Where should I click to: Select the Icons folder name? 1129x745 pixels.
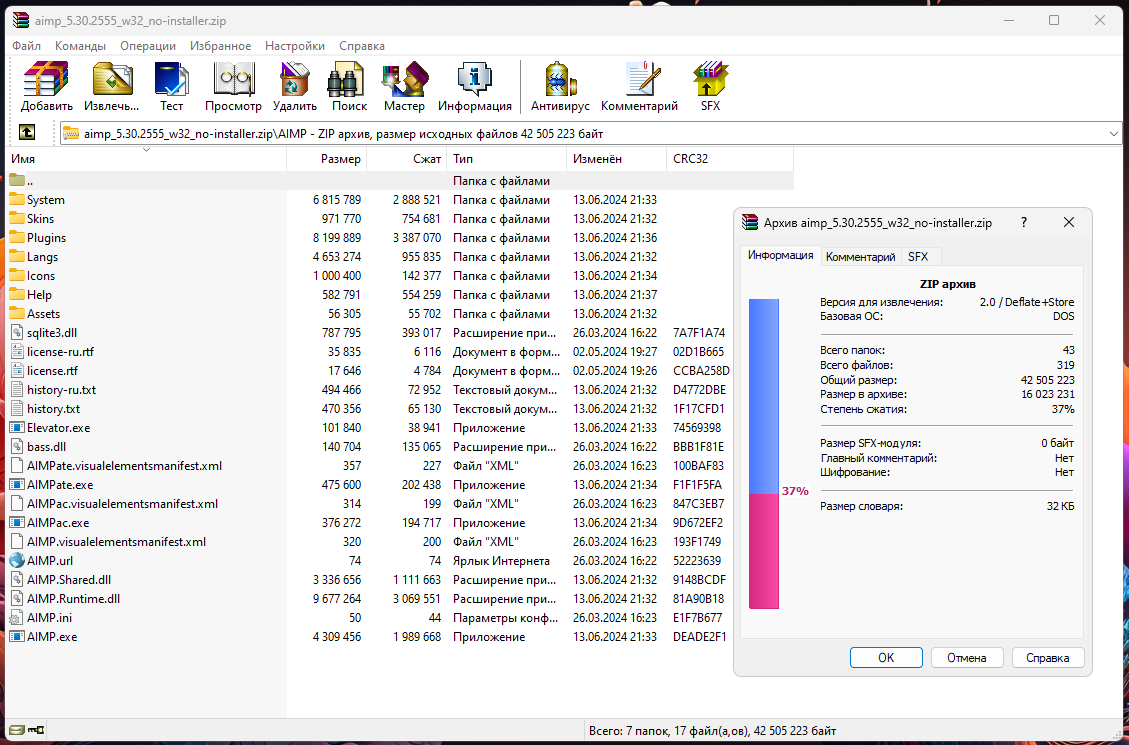[41, 276]
